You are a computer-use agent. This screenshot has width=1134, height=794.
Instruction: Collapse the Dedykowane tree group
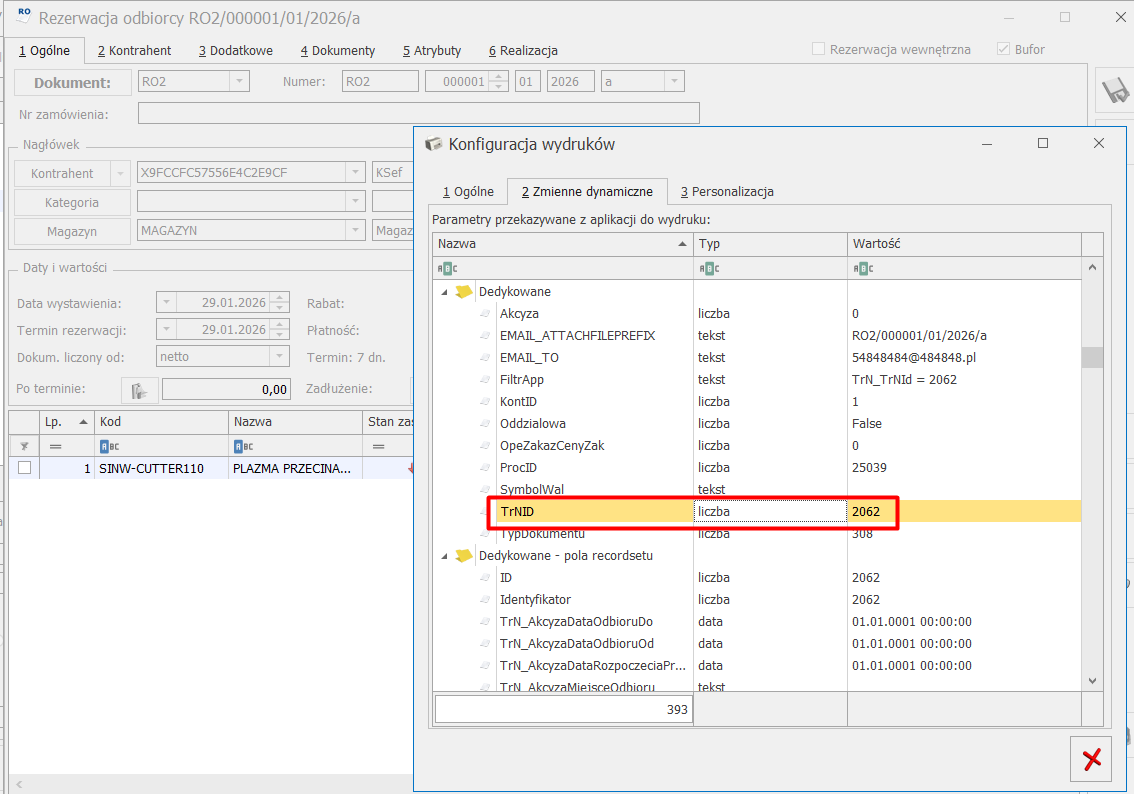tap(444, 292)
